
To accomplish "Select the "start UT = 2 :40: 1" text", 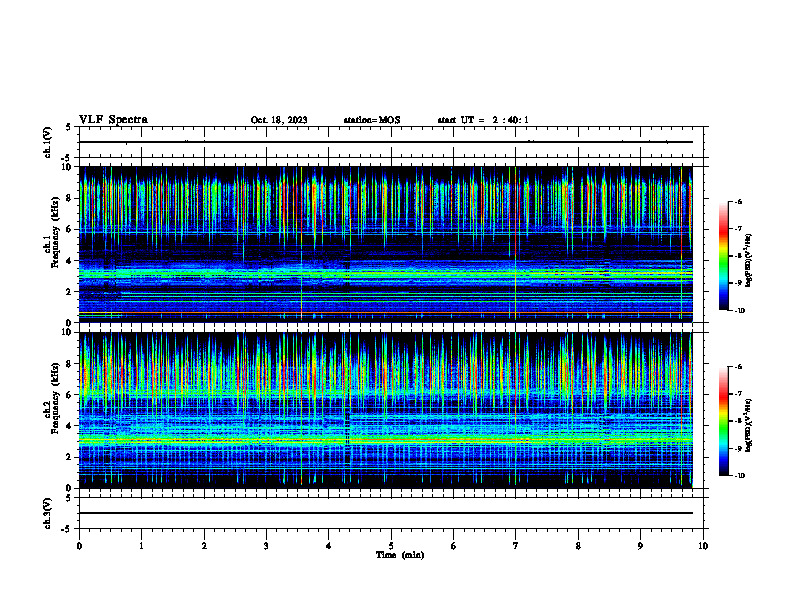I will (483, 120).
